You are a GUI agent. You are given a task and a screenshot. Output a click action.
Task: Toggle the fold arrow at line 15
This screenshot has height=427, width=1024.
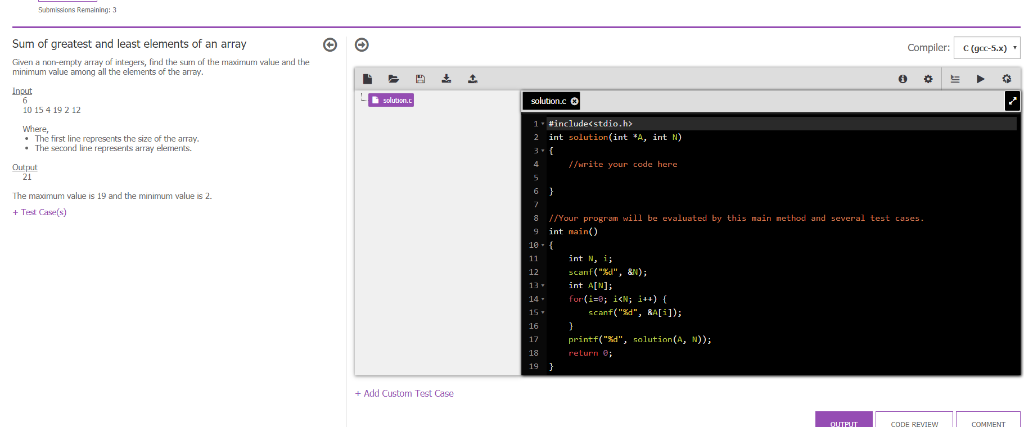pyautogui.click(x=543, y=313)
